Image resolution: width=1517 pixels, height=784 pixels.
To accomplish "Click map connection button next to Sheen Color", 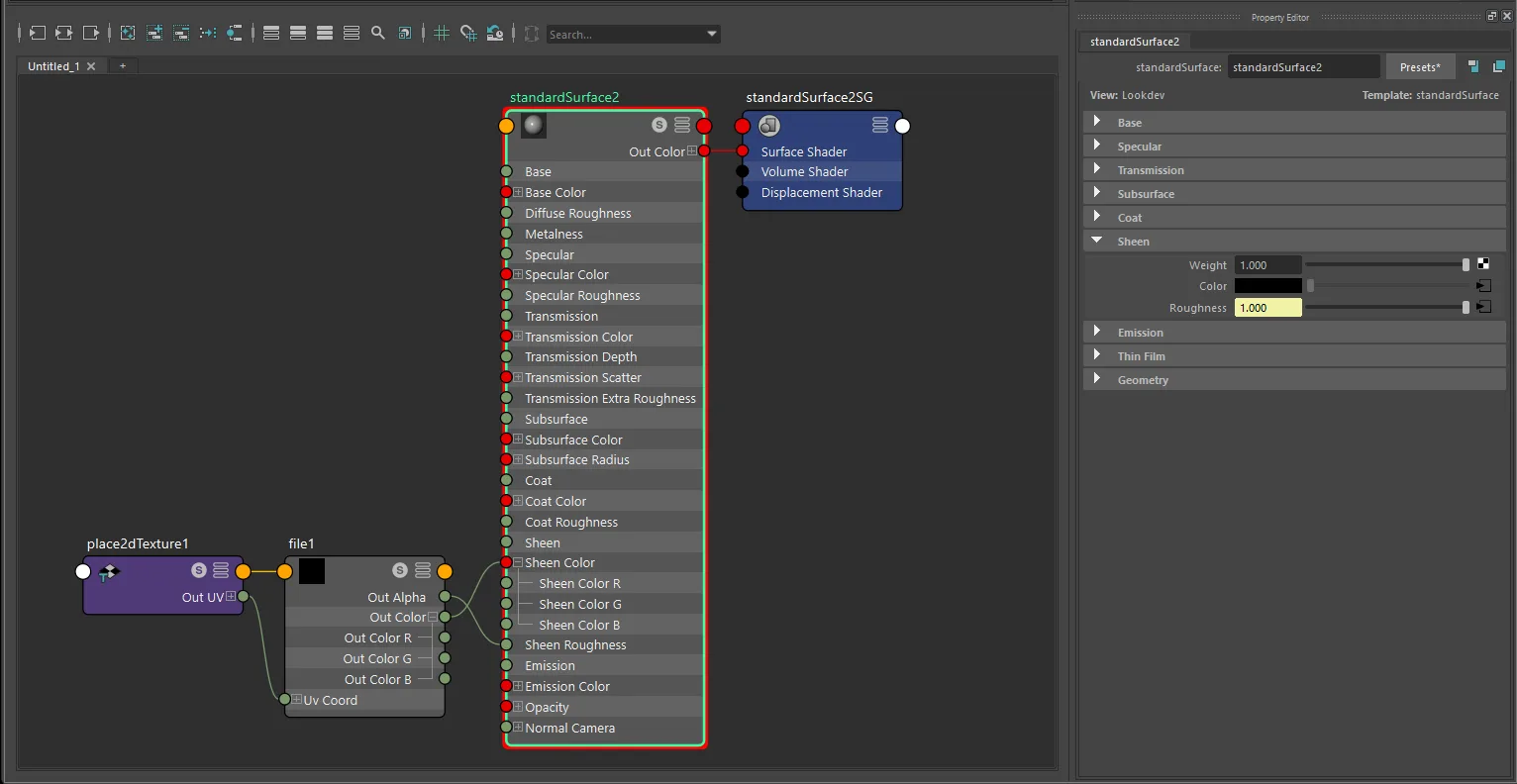I will pyautogui.click(x=1483, y=285).
